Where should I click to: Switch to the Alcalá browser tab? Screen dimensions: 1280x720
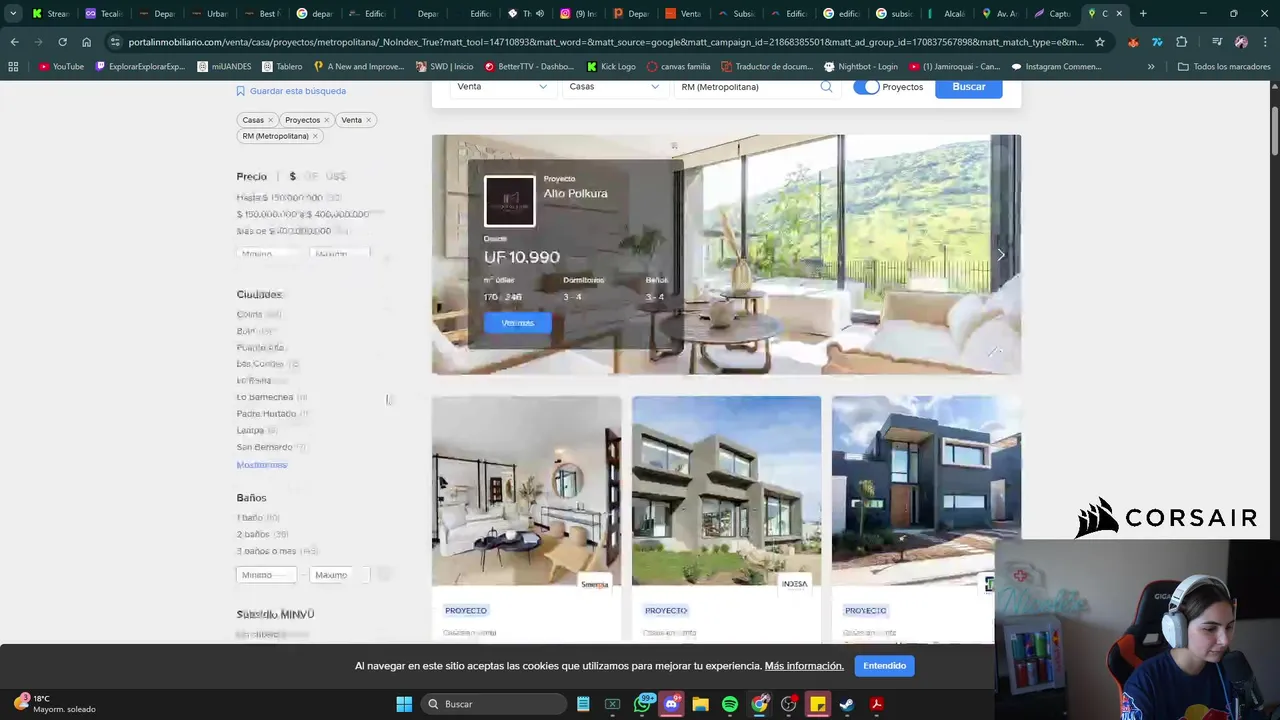[x=946, y=14]
